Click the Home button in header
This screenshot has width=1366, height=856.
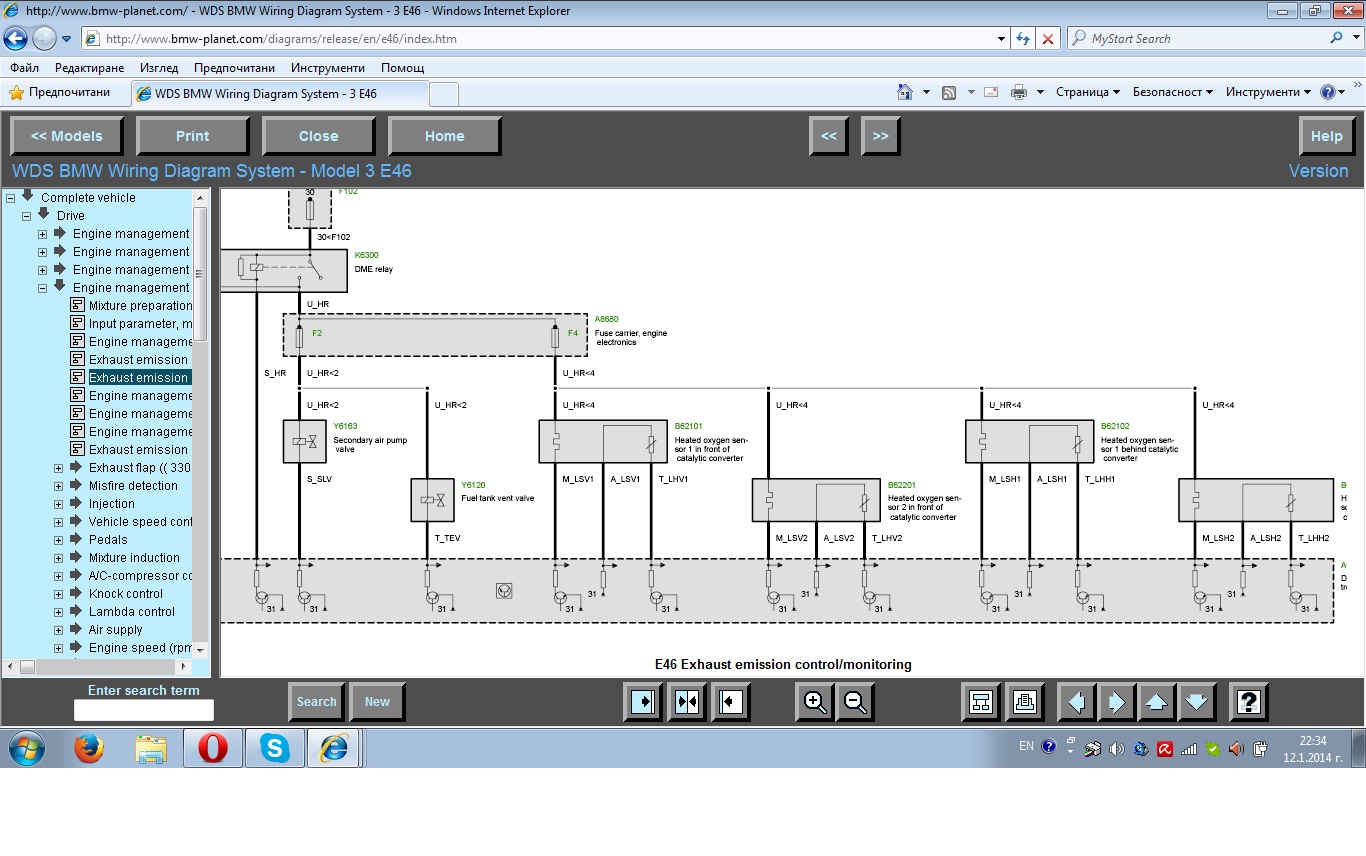[x=445, y=136]
